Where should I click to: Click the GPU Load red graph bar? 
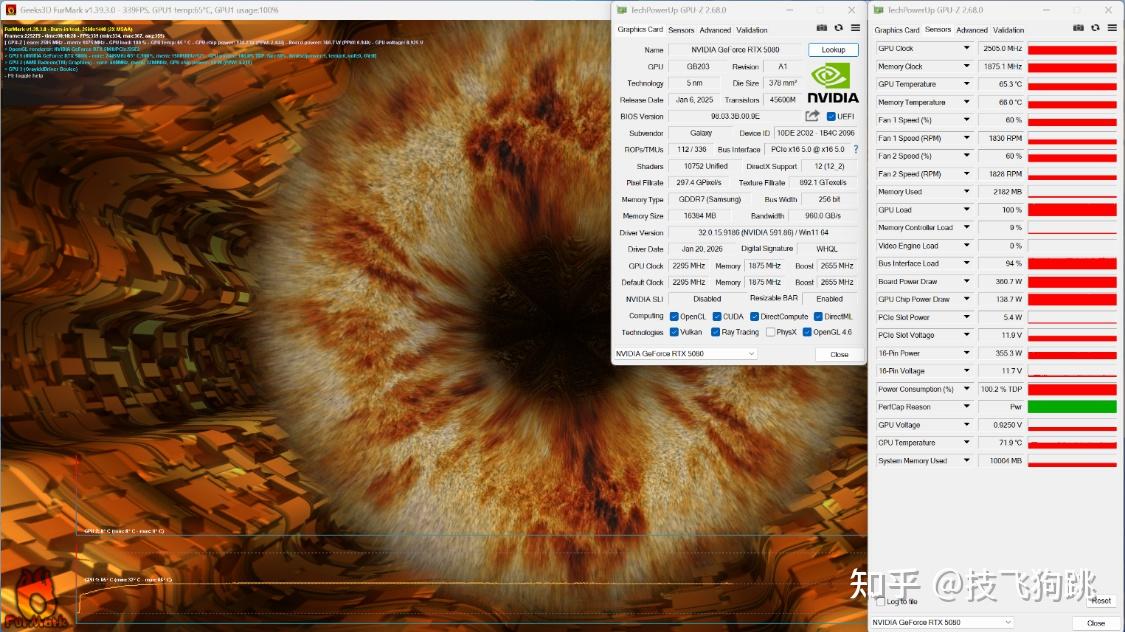click(1072, 209)
